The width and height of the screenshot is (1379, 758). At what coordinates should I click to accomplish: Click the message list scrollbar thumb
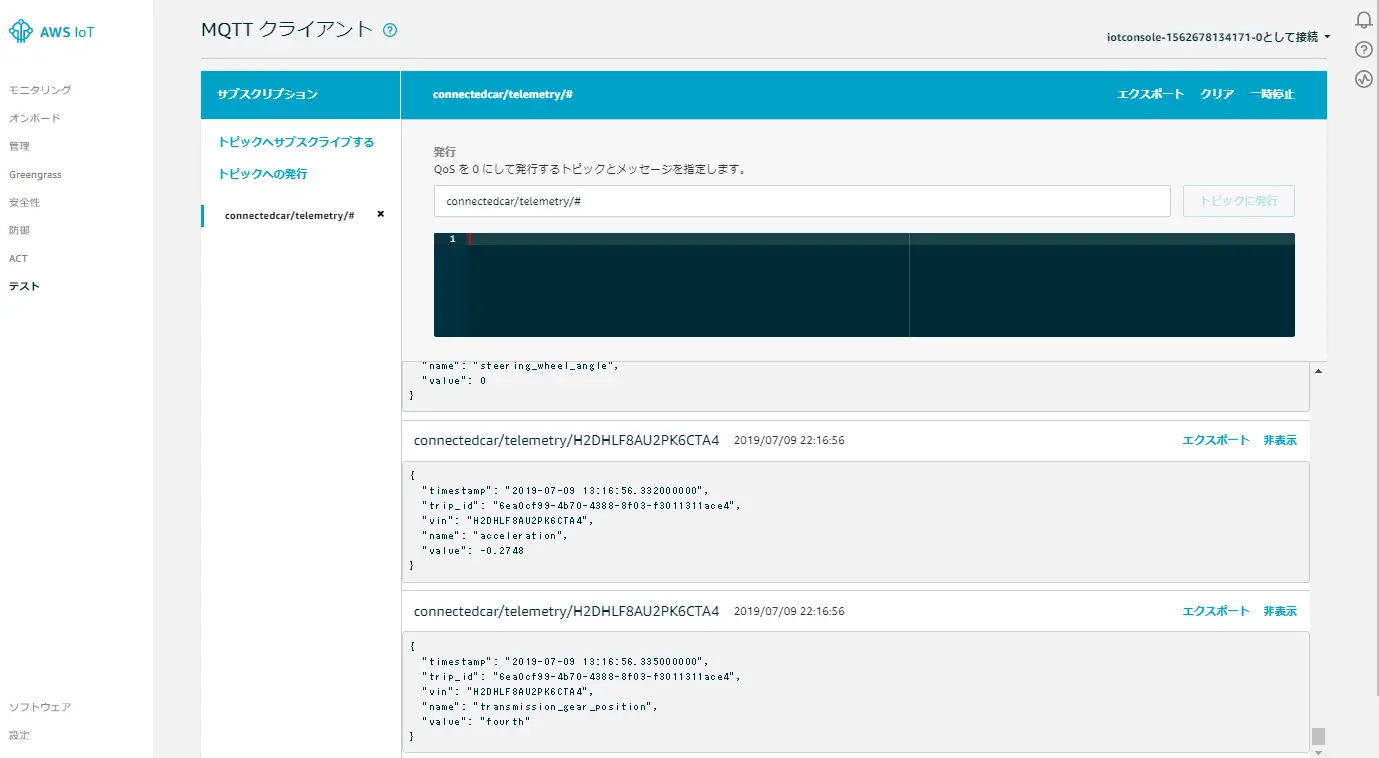tap(1318, 736)
